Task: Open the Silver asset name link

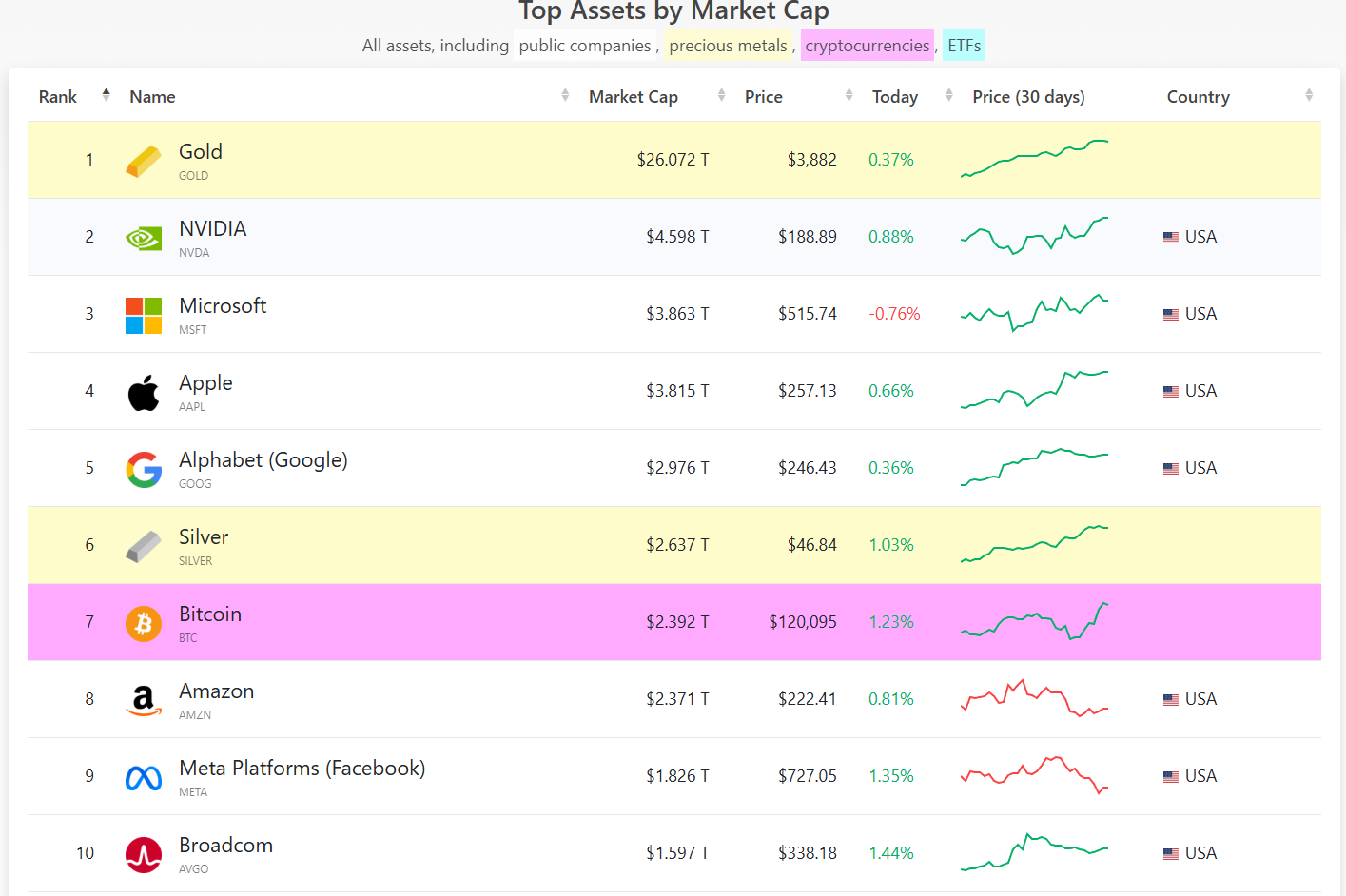Action: pos(204,537)
